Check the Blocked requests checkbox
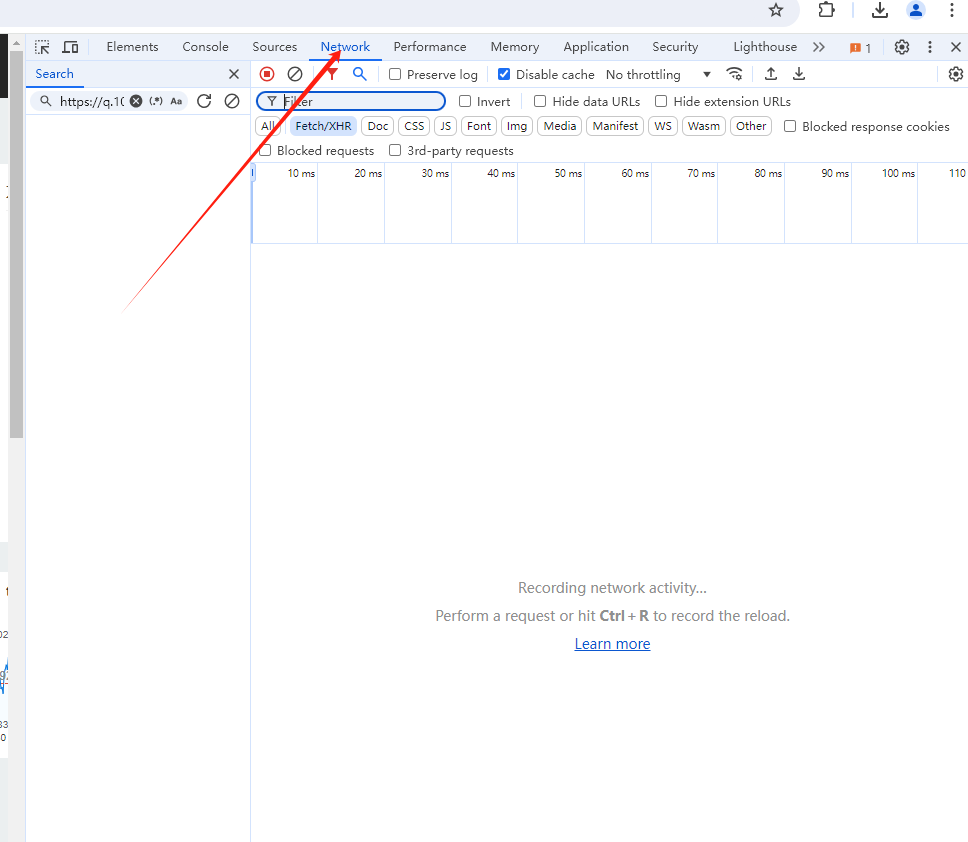This screenshot has width=968, height=842. click(265, 150)
